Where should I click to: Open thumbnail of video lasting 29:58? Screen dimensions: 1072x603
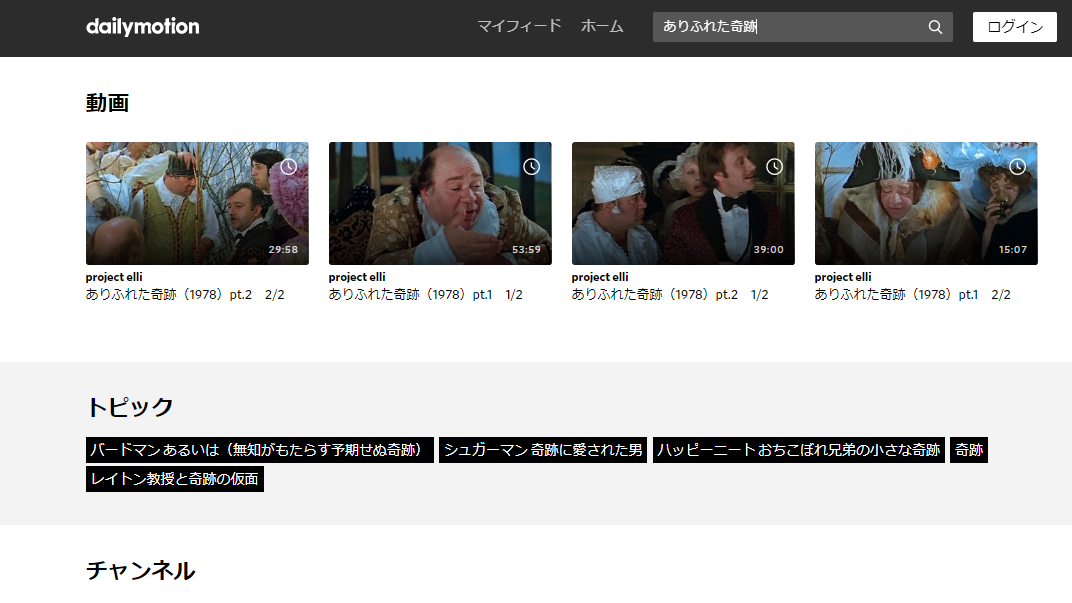197,203
